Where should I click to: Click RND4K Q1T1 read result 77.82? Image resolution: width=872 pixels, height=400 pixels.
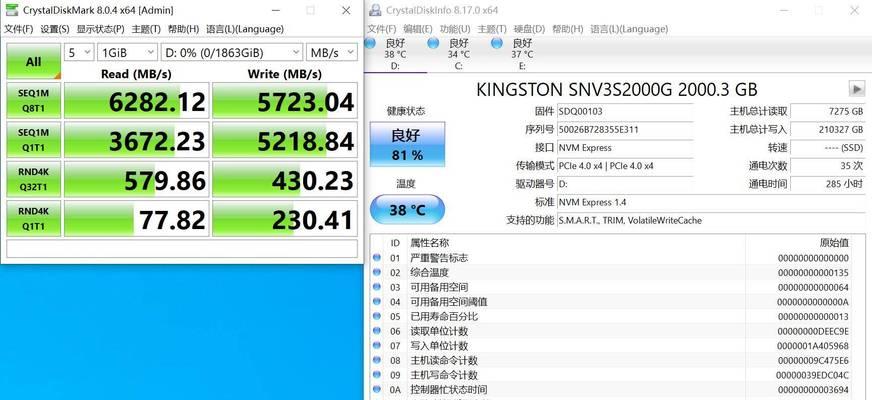point(137,219)
